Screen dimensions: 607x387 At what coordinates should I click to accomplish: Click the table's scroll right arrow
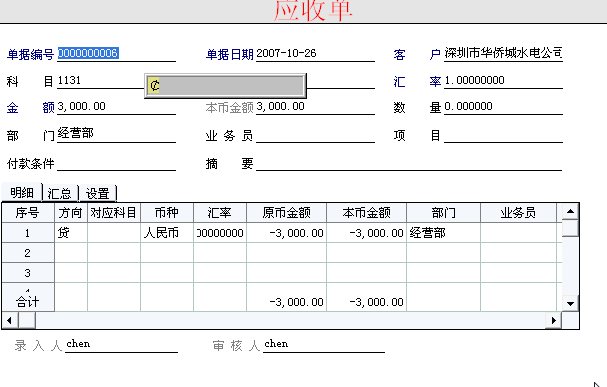(x=554, y=320)
